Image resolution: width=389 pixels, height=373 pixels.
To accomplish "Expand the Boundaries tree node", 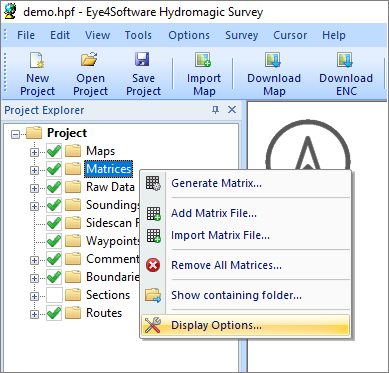I will (34, 278).
